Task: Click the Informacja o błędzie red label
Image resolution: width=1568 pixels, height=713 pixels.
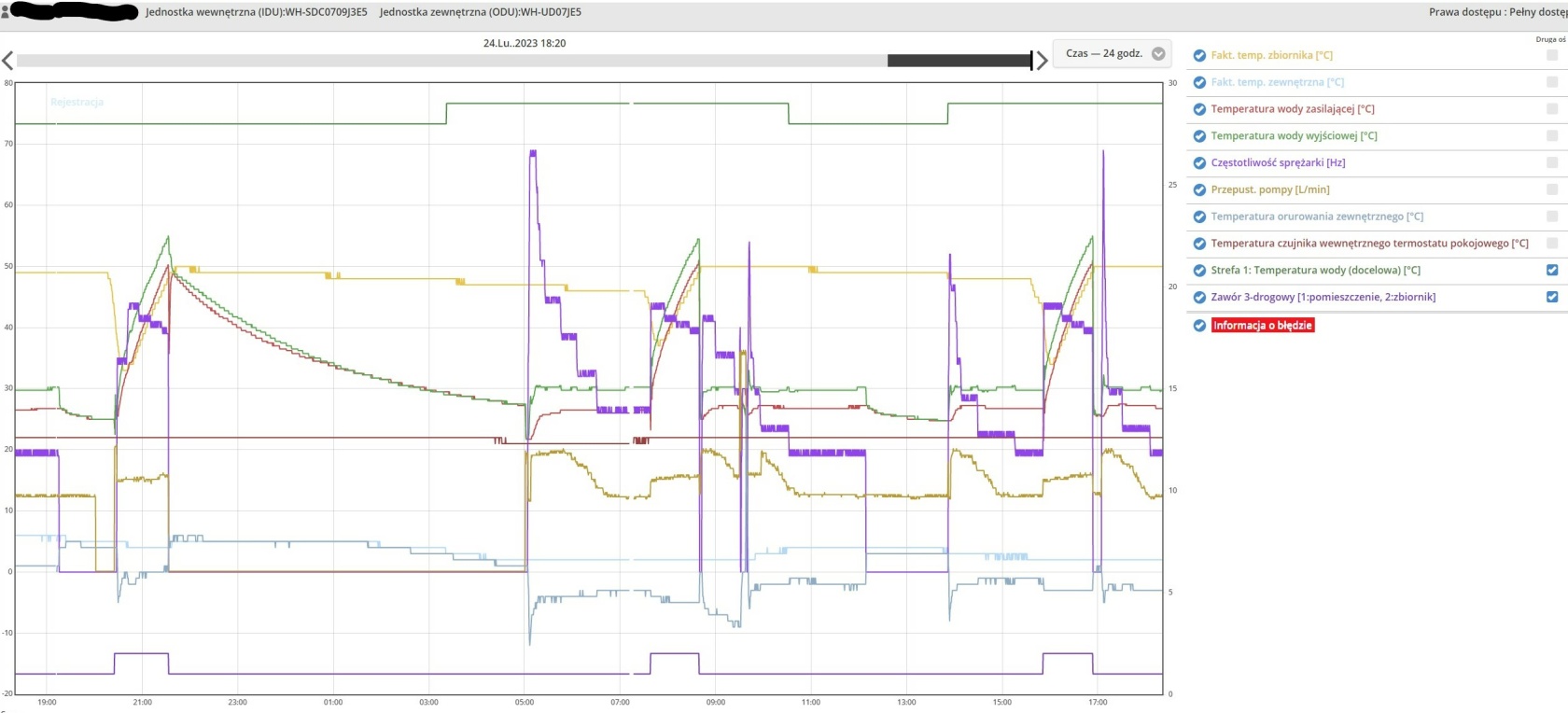Action: click(1262, 326)
